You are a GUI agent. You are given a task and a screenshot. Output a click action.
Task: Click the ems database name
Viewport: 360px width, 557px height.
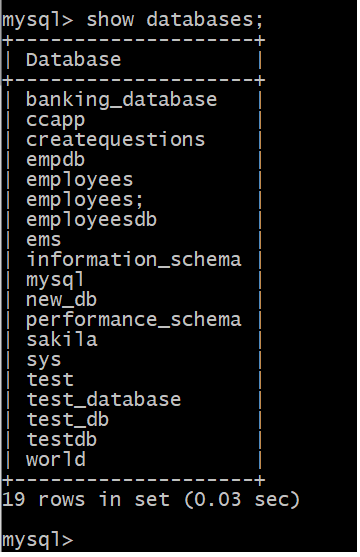click(44, 240)
